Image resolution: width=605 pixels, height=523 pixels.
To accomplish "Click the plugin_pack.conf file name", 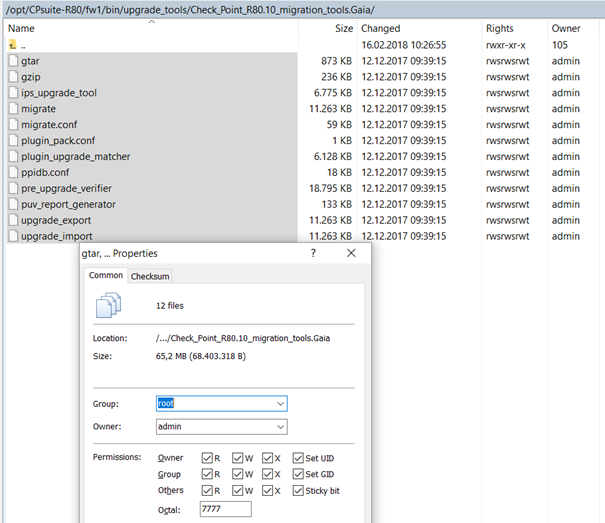I will 58,140.
